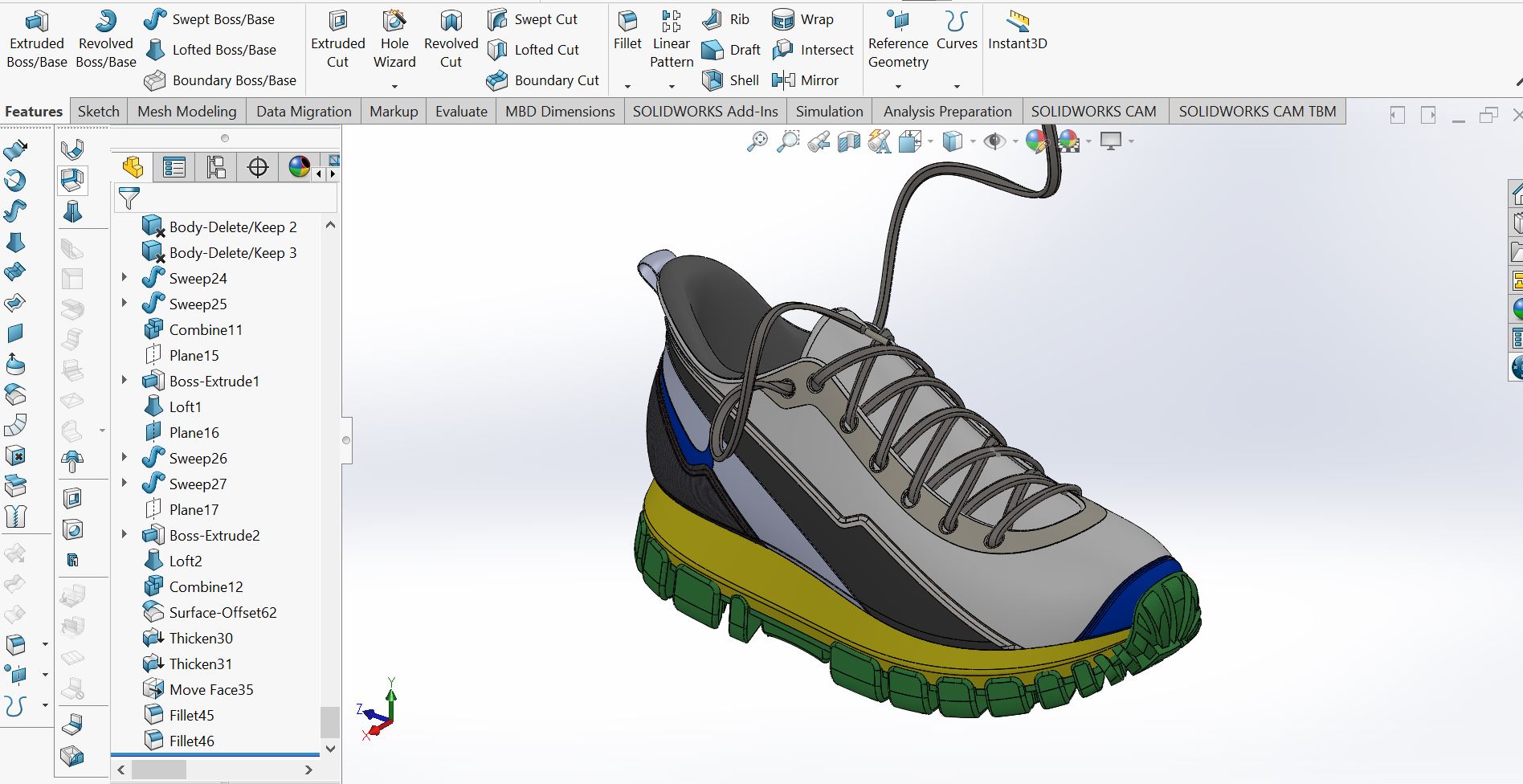Viewport: 1523px width, 784px height.
Task: Switch to the Simulation tab
Action: pyautogui.click(x=830, y=112)
